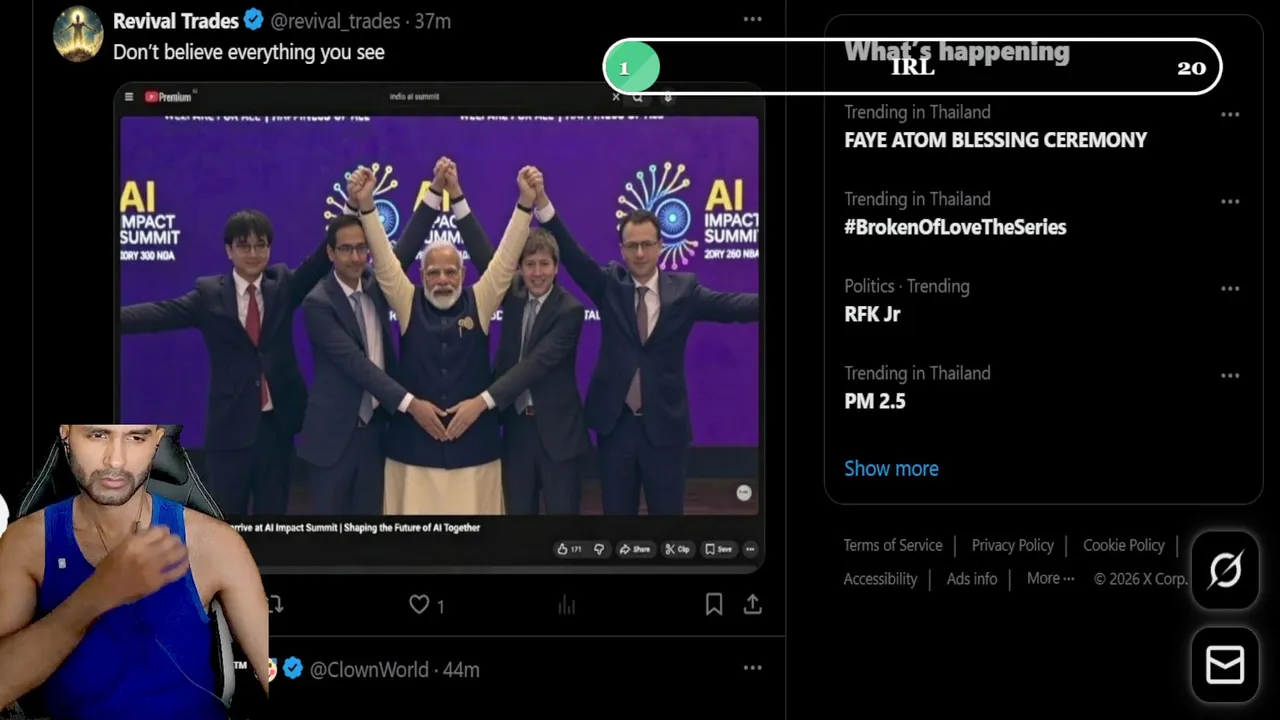Open the AI Impact Summit screenshot image
Screen dimensions: 1280x720
click(x=440, y=320)
